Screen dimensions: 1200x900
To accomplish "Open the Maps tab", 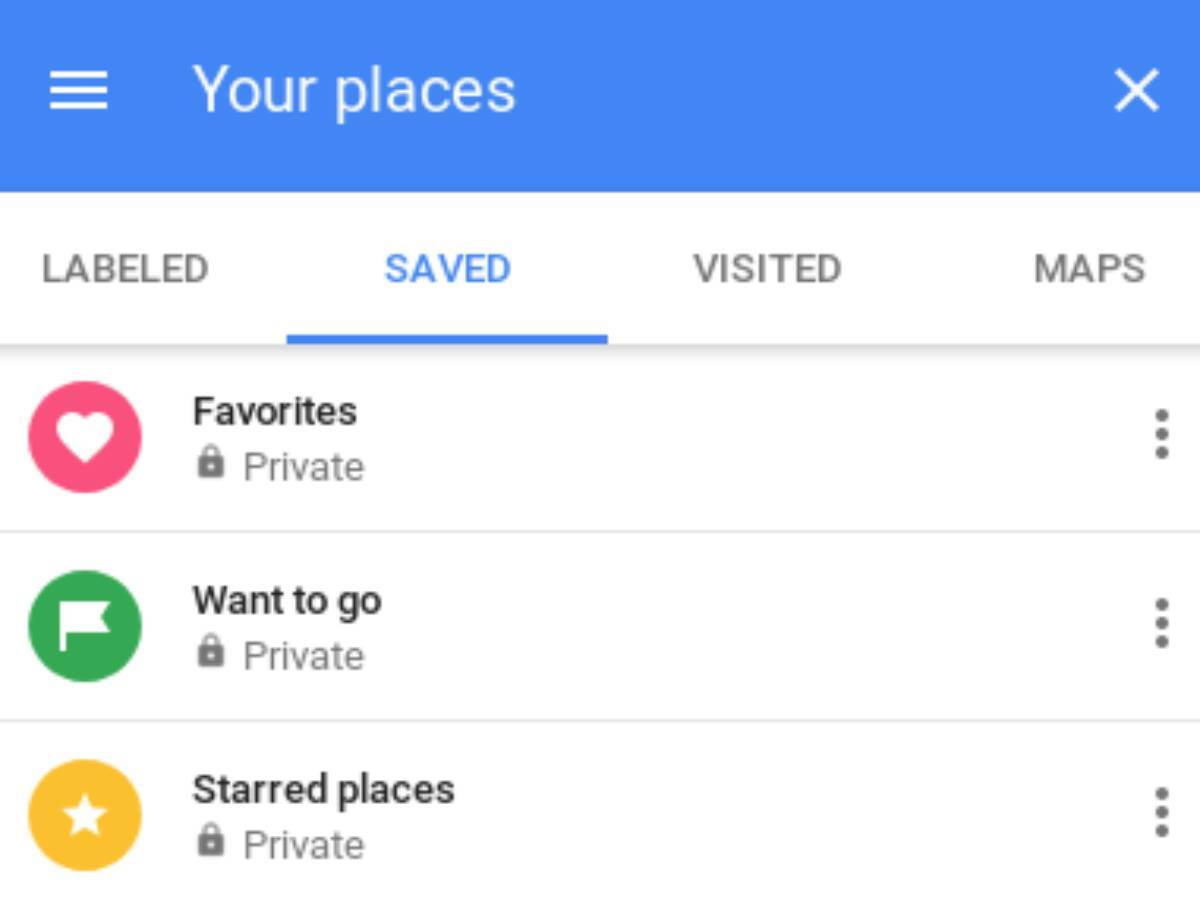I will [x=1089, y=268].
